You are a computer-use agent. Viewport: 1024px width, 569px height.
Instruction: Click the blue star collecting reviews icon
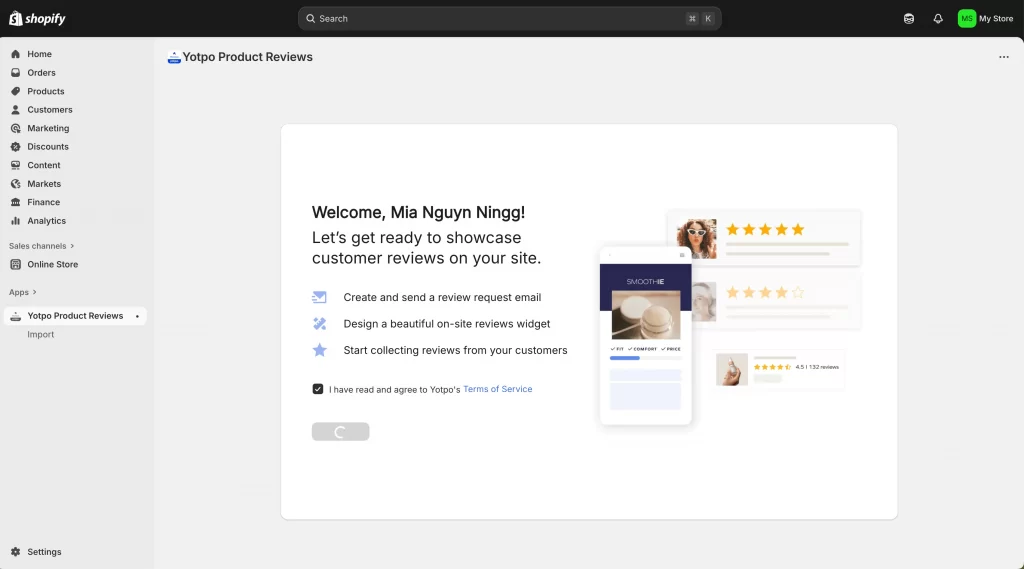point(319,350)
